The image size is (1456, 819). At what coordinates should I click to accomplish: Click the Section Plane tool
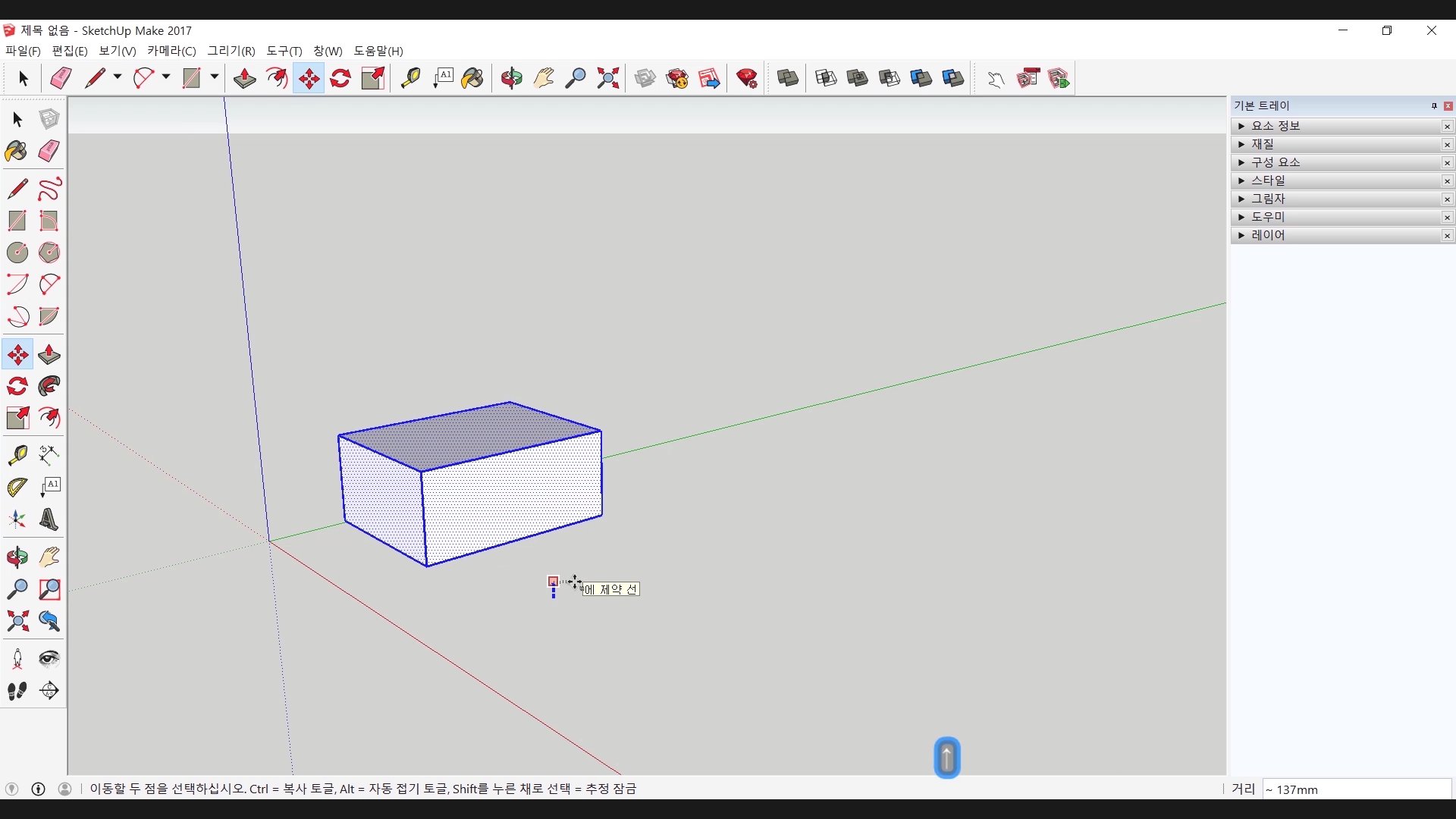coord(49,691)
